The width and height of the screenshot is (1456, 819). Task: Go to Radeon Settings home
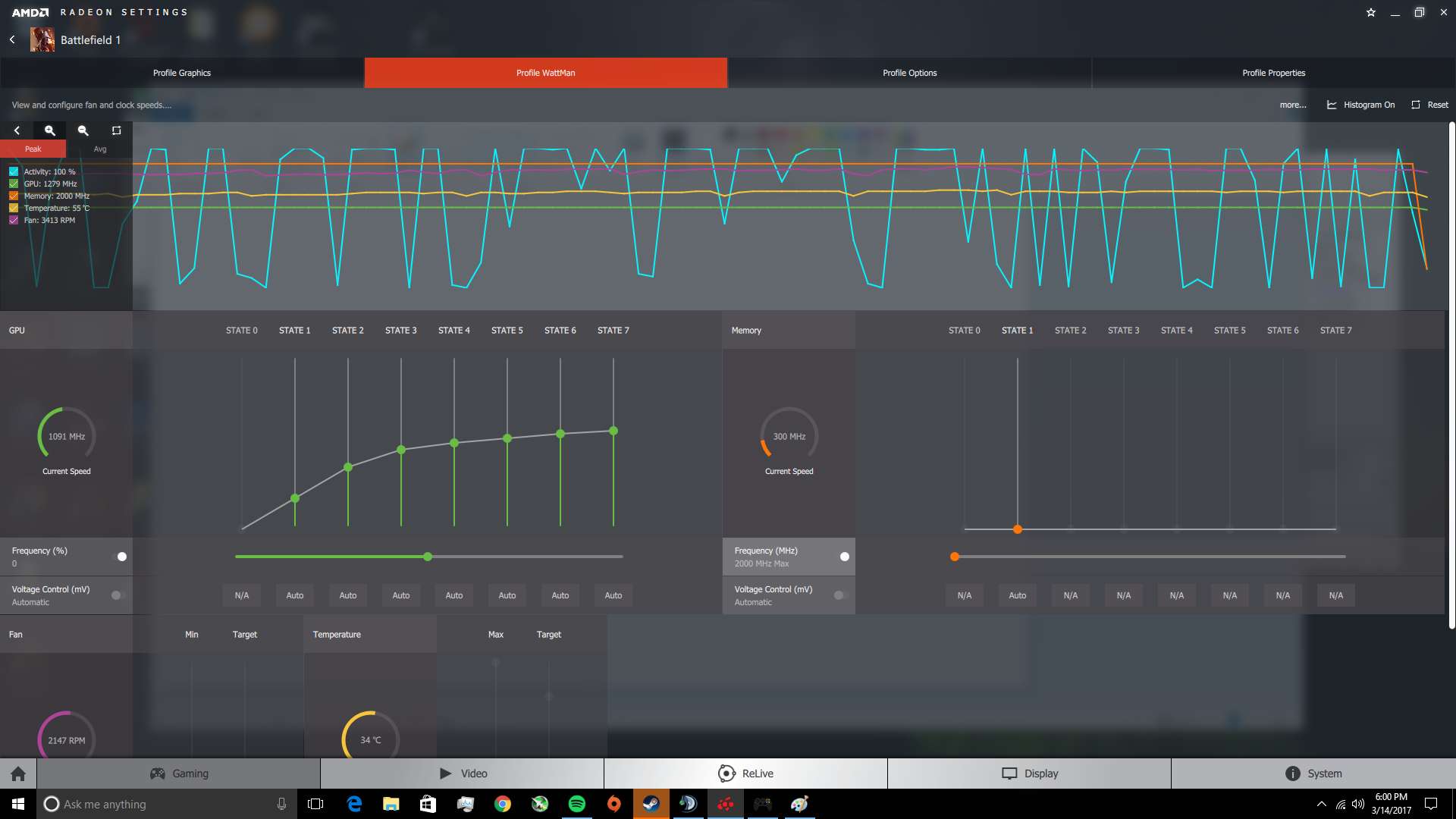tap(18, 773)
